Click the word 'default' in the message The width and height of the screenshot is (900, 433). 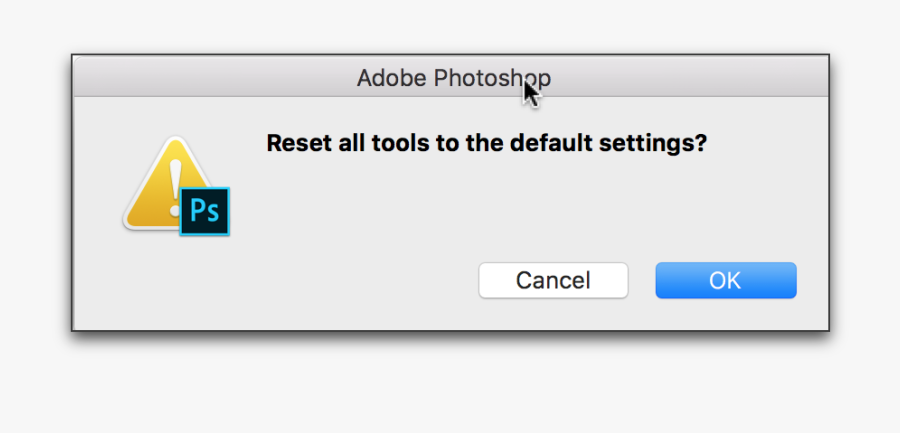pyautogui.click(x=551, y=142)
